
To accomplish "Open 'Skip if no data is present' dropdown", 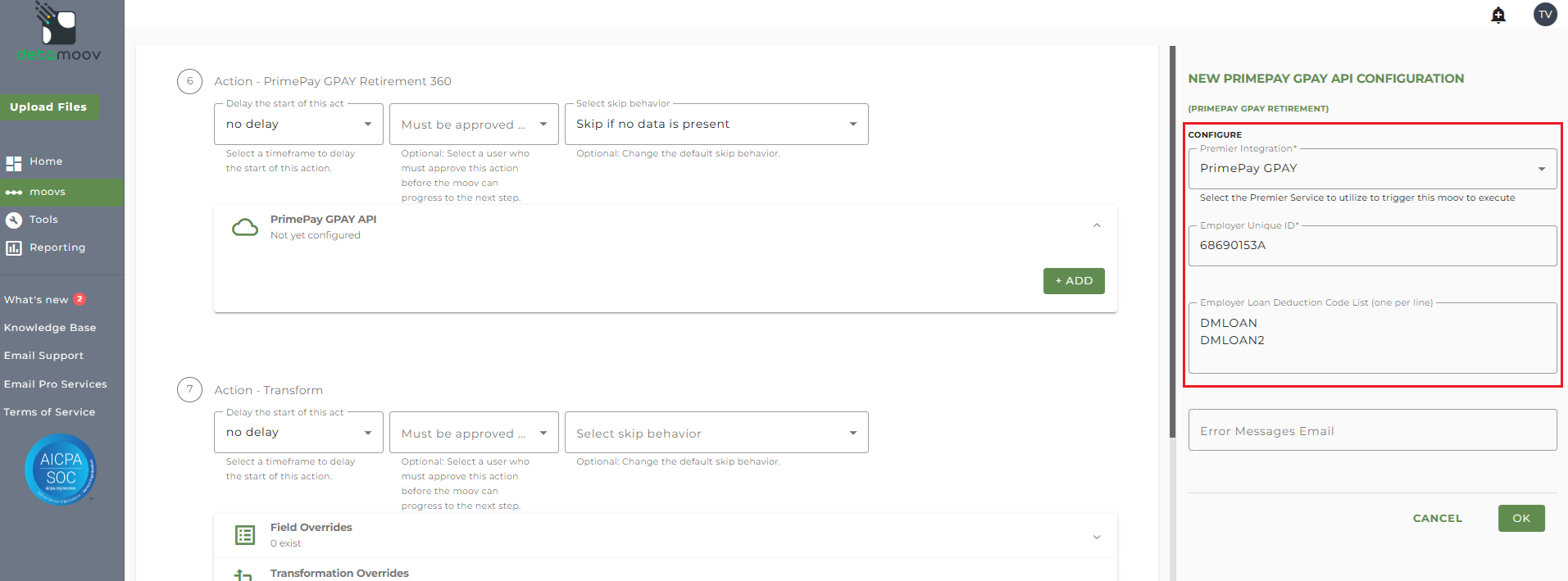I will pos(716,125).
